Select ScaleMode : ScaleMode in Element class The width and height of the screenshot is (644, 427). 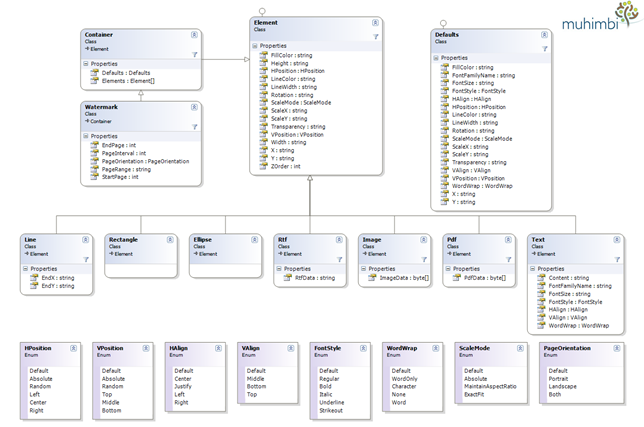click(301, 103)
